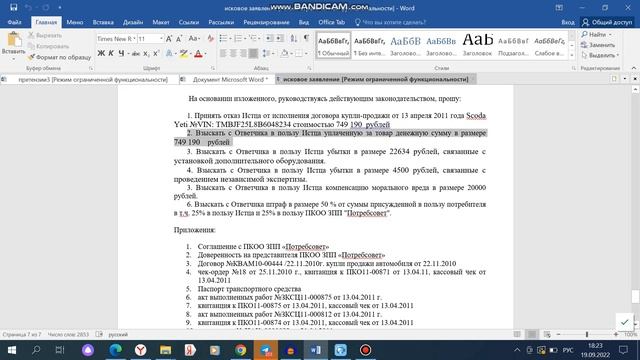Open the font color dropdown arrow
This screenshot has width=640, height=360.
coord(205,53)
